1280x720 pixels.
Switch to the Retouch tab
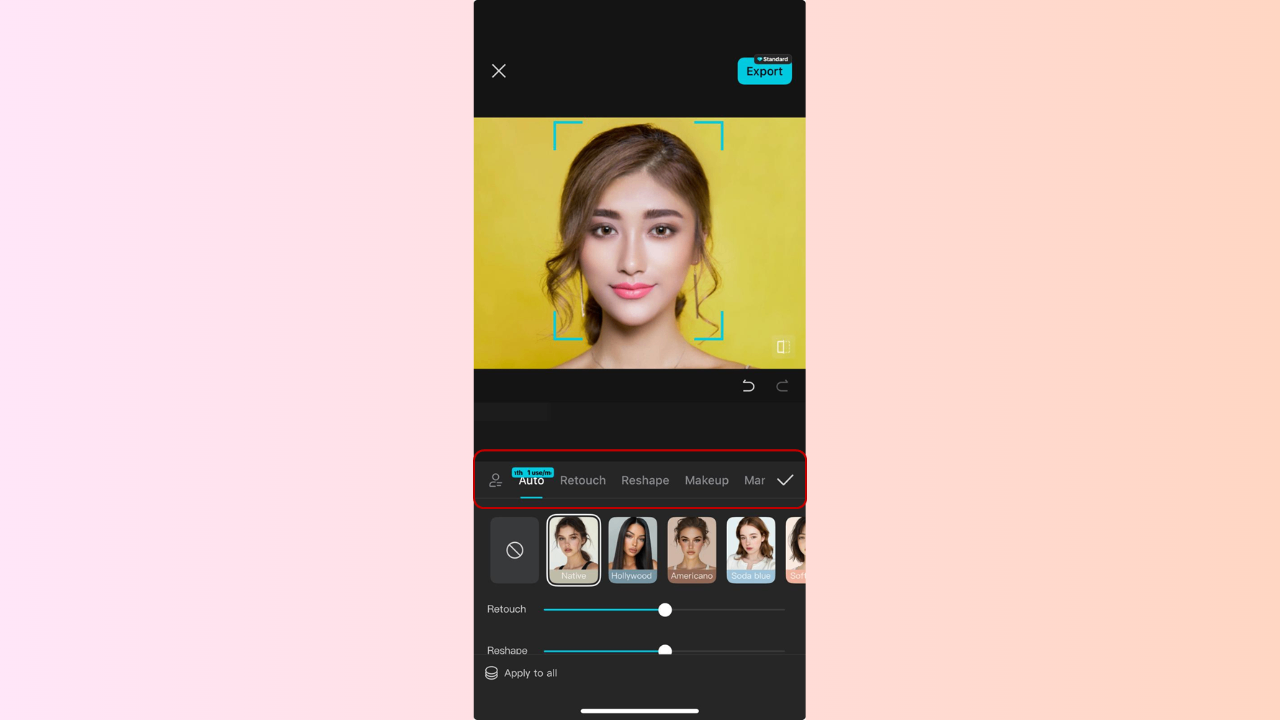583,480
